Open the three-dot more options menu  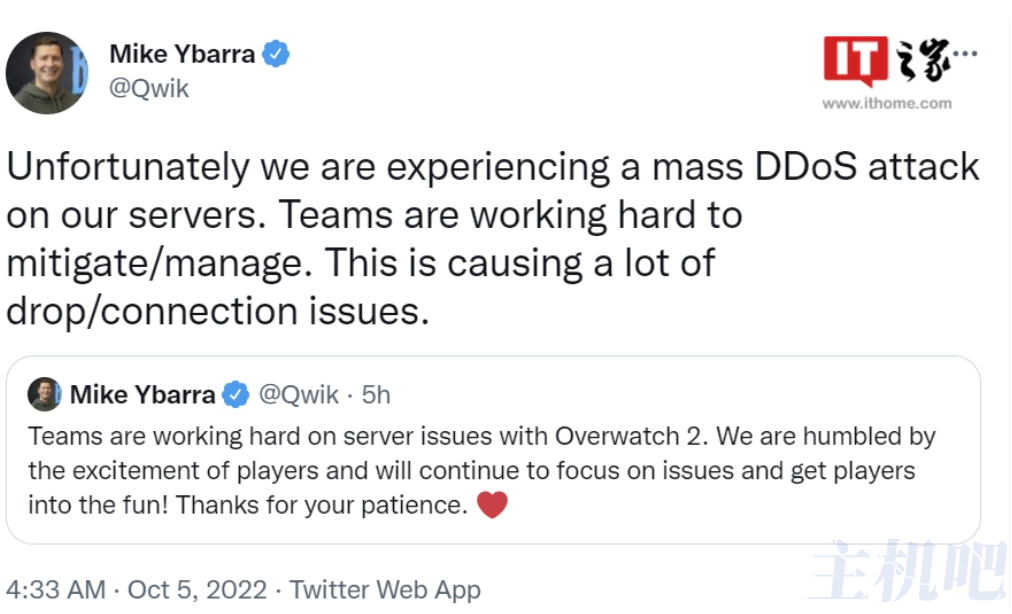965,54
